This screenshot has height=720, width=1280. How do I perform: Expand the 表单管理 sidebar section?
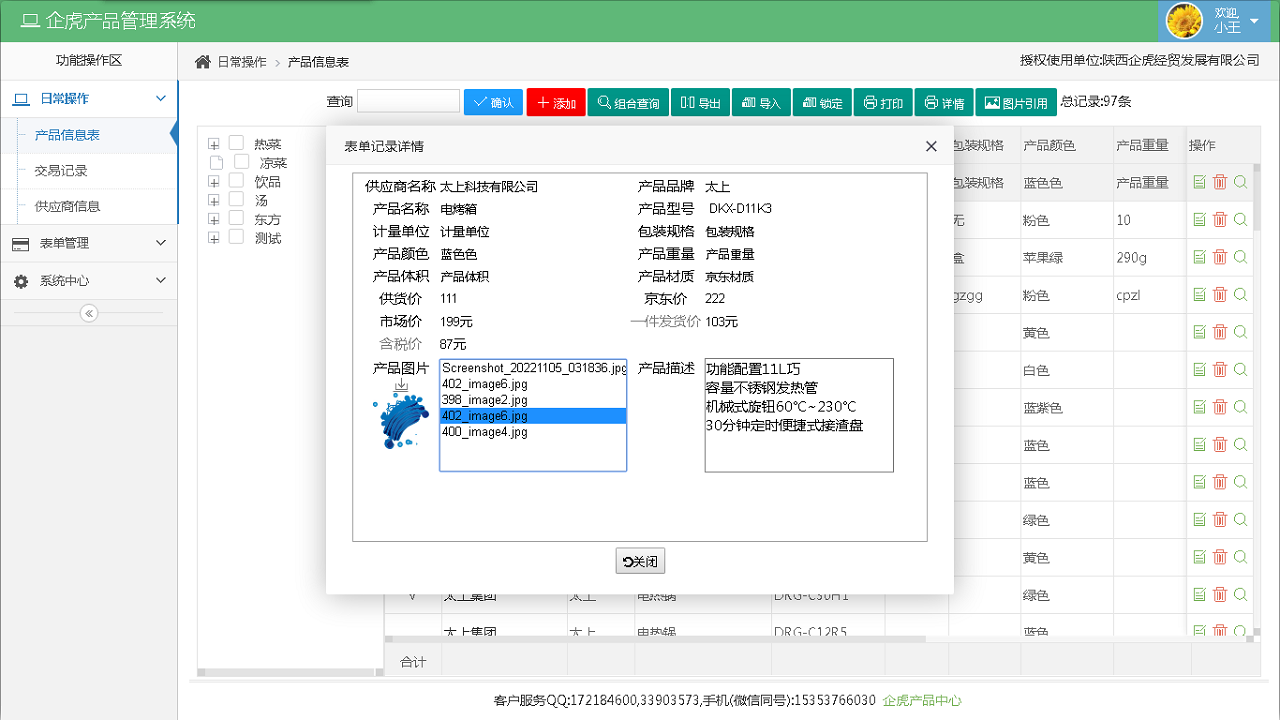click(x=88, y=242)
